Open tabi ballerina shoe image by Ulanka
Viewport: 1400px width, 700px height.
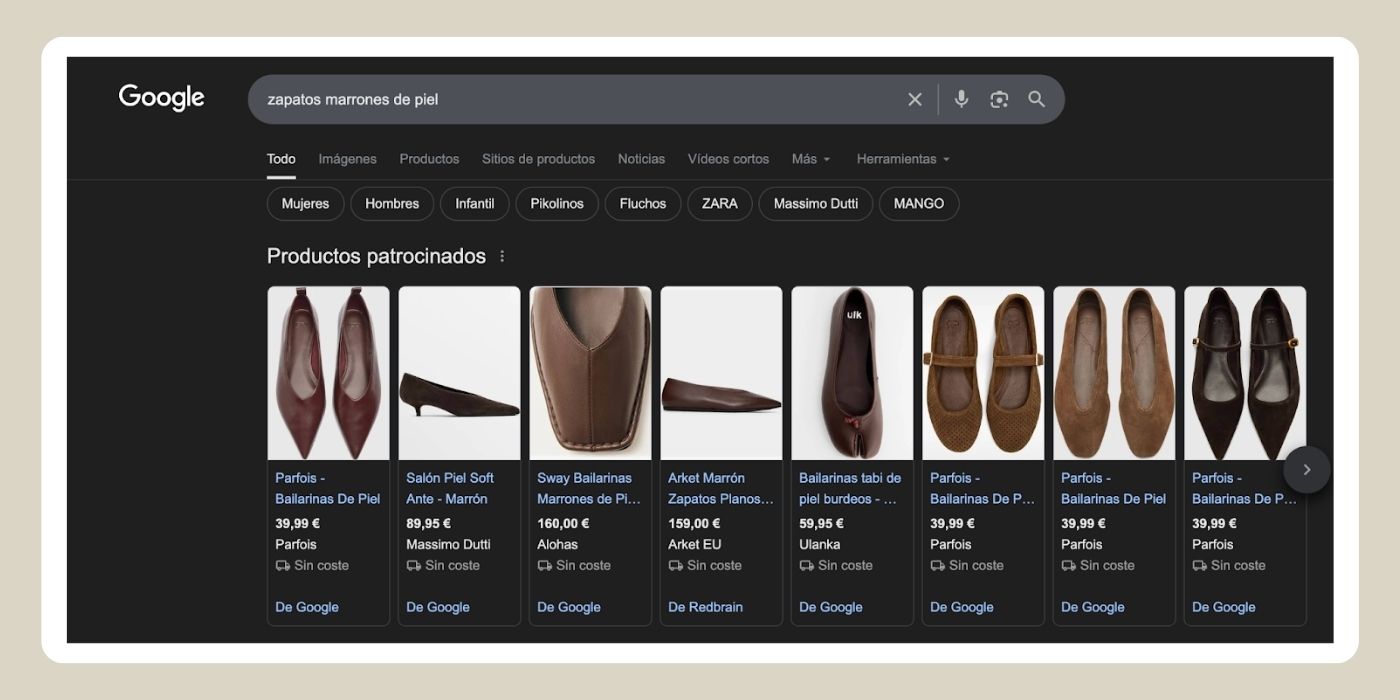pyautogui.click(x=852, y=373)
